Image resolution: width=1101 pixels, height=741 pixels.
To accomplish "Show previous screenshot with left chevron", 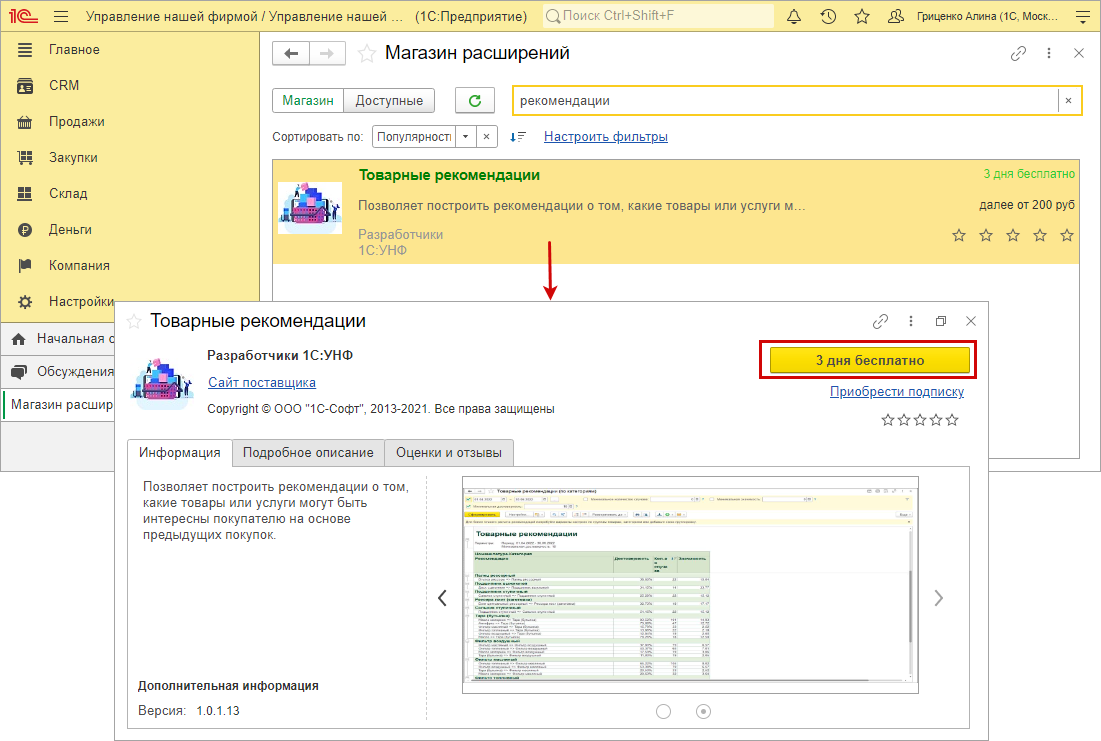I will [x=442, y=598].
